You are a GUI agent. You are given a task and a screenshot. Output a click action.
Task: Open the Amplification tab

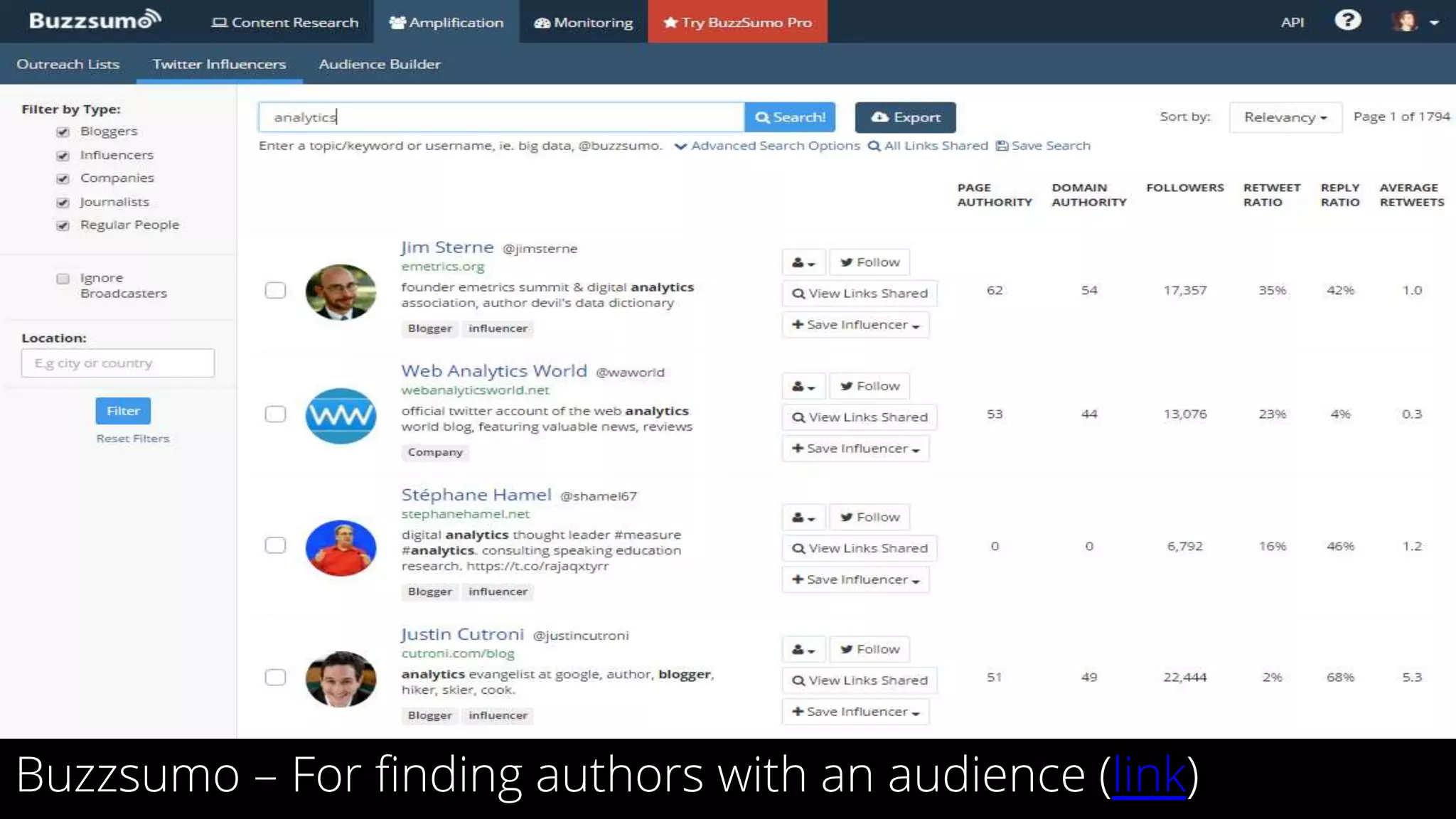pos(446,22)
